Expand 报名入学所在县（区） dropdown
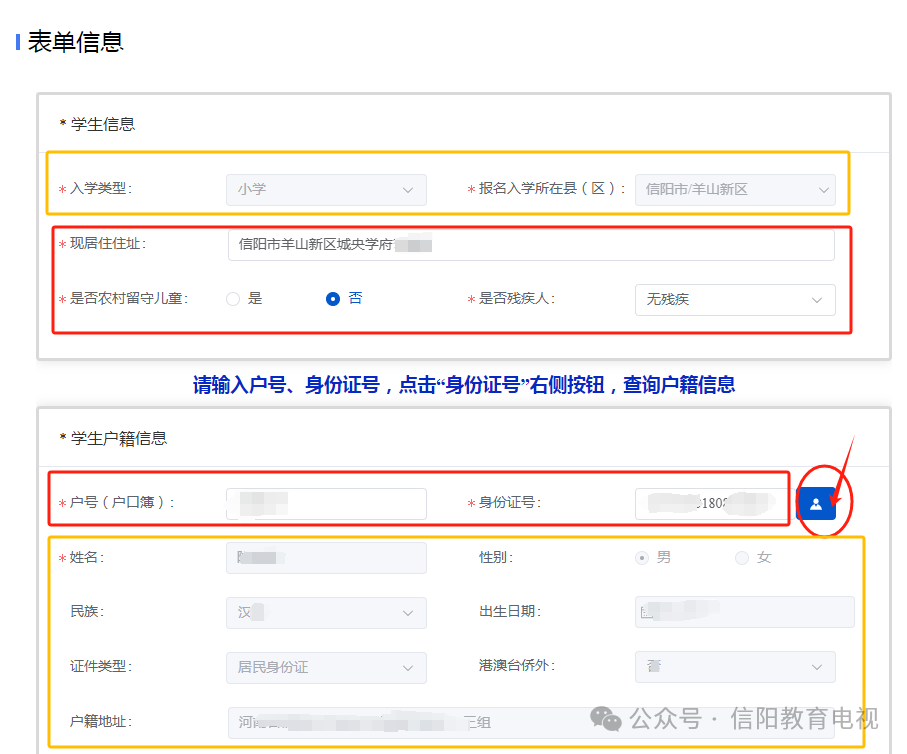The width and height of the screenshot is (907, 754). [x=735, y=190]
